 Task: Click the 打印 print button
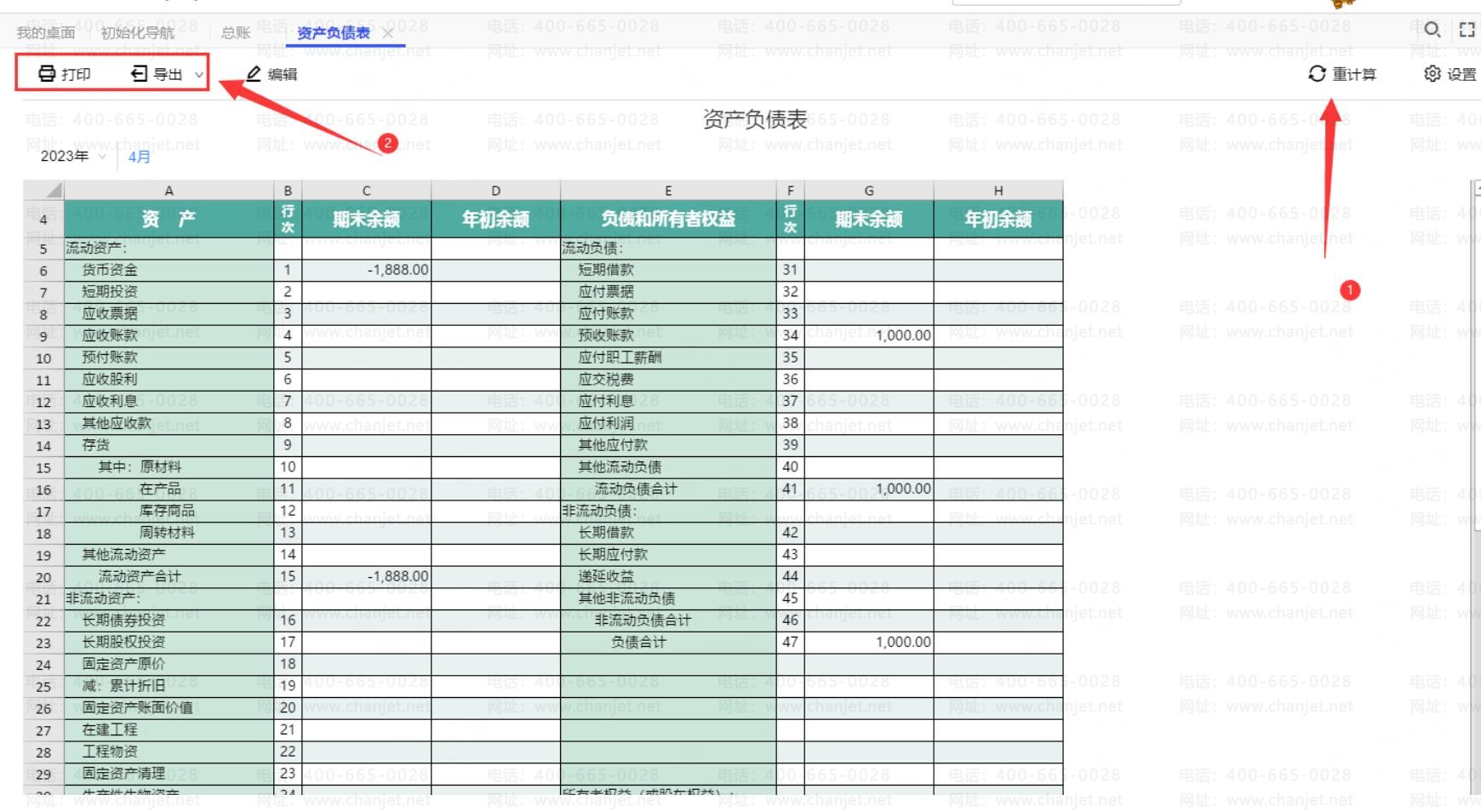pyautogui.click(x=65, y=74)
